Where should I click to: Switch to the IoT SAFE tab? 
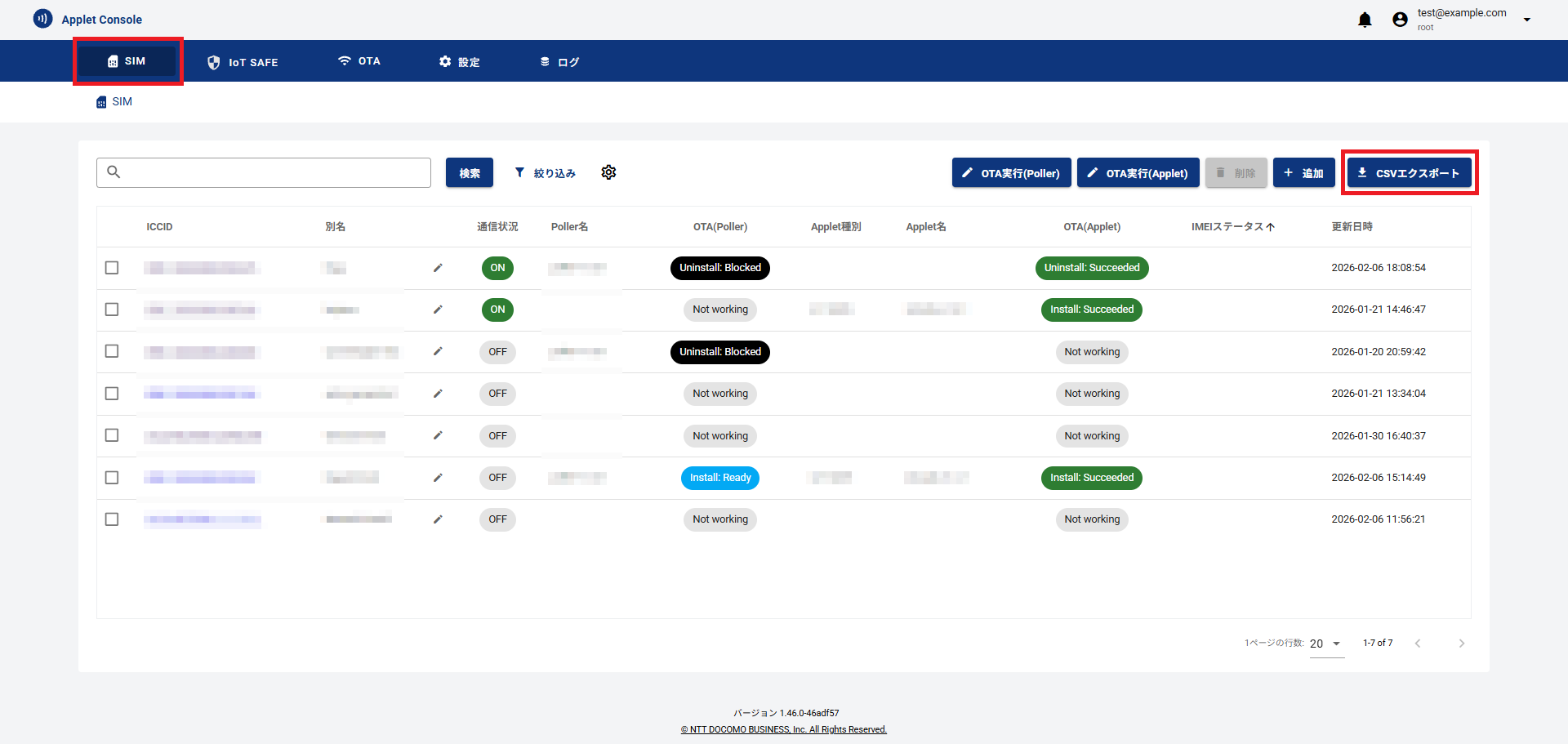pyautogui.click(x=243, y=62)
